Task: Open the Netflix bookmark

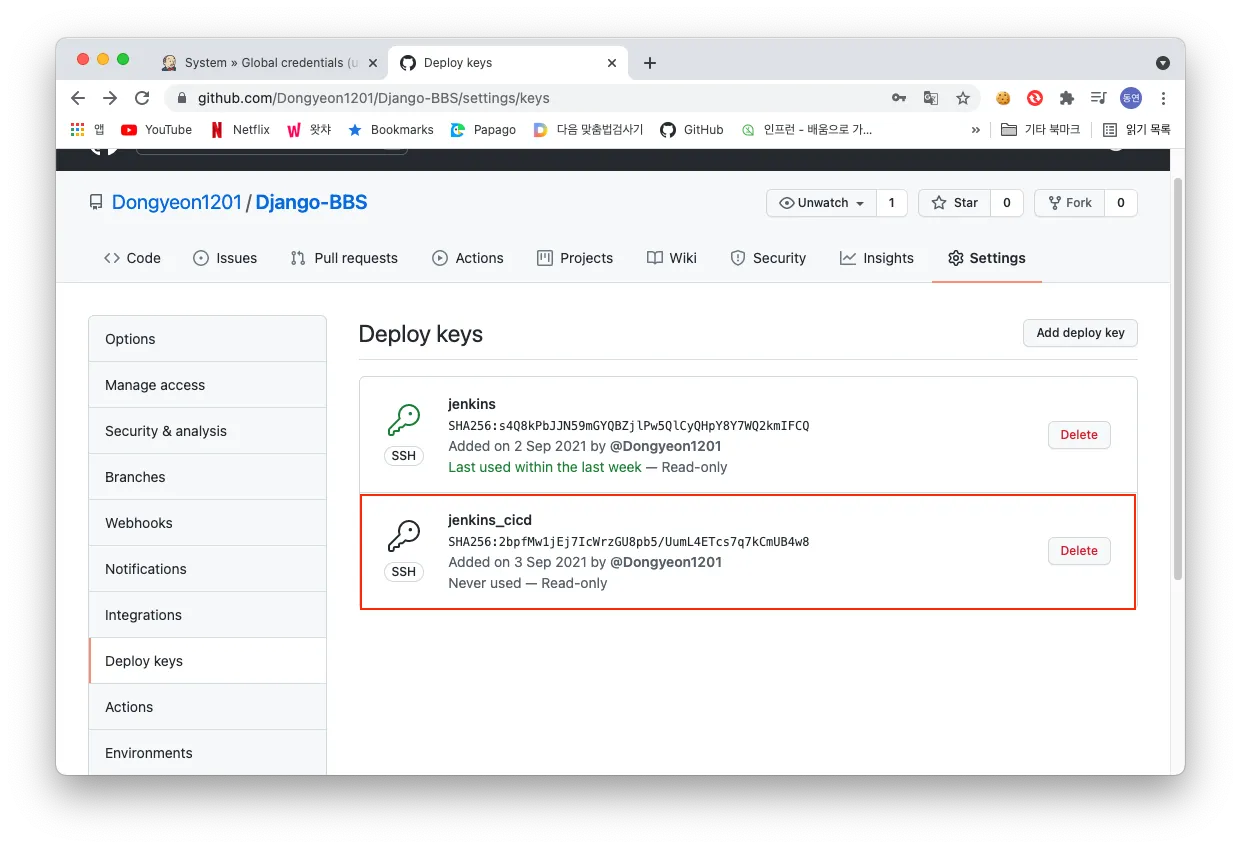Action: point(240,130)
